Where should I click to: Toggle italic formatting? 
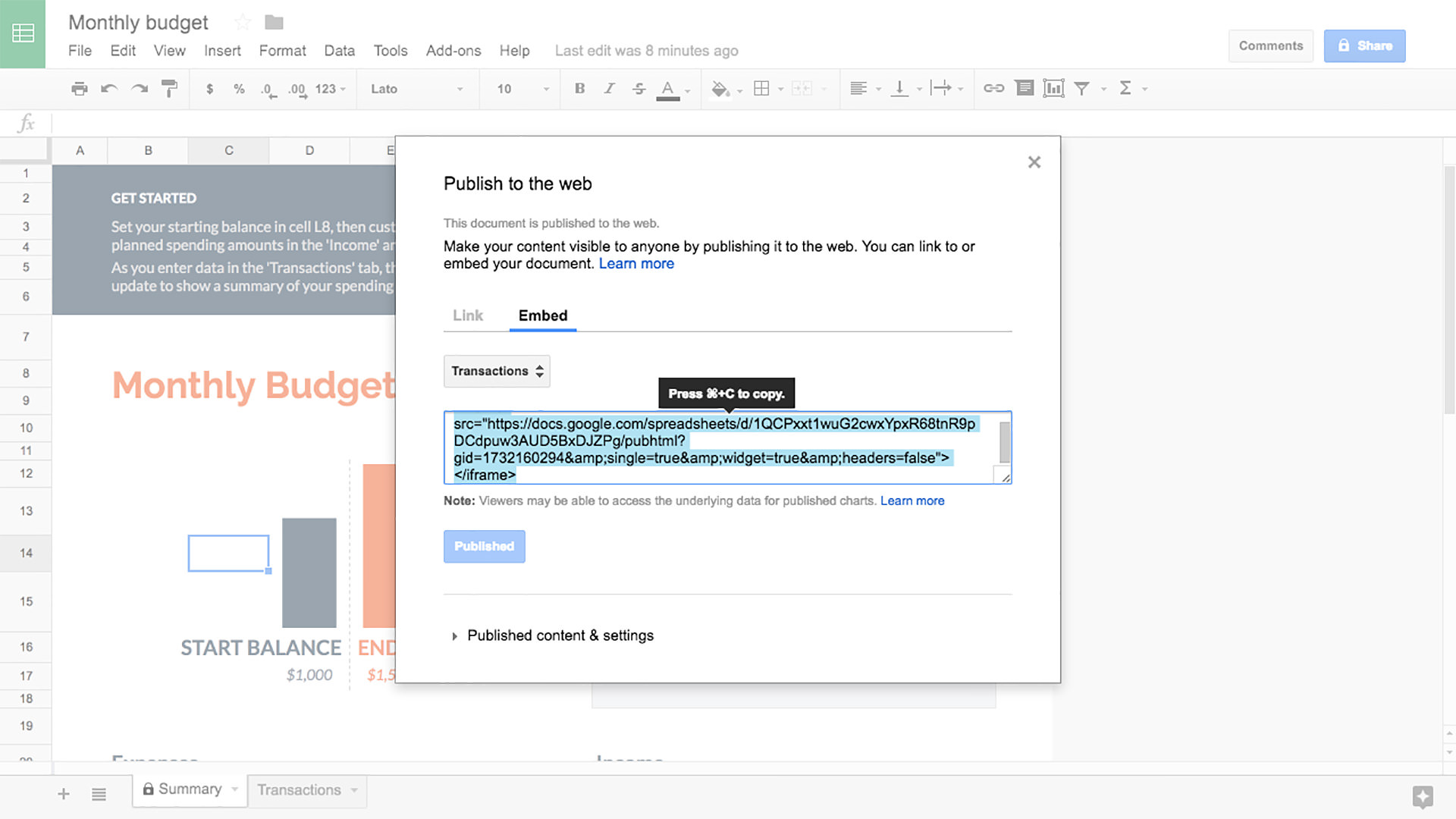pyautogui.click(x=609, y=89)
